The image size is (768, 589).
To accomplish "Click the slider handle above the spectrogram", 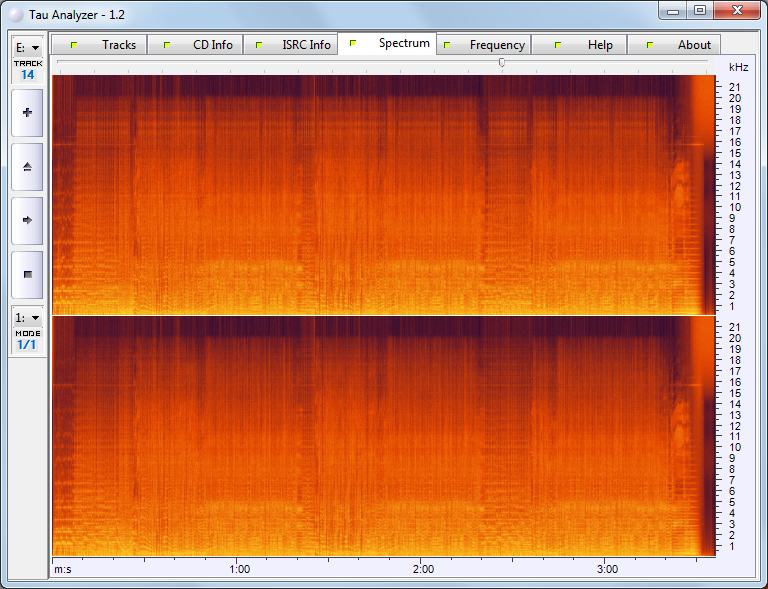I will coord(502,62).
